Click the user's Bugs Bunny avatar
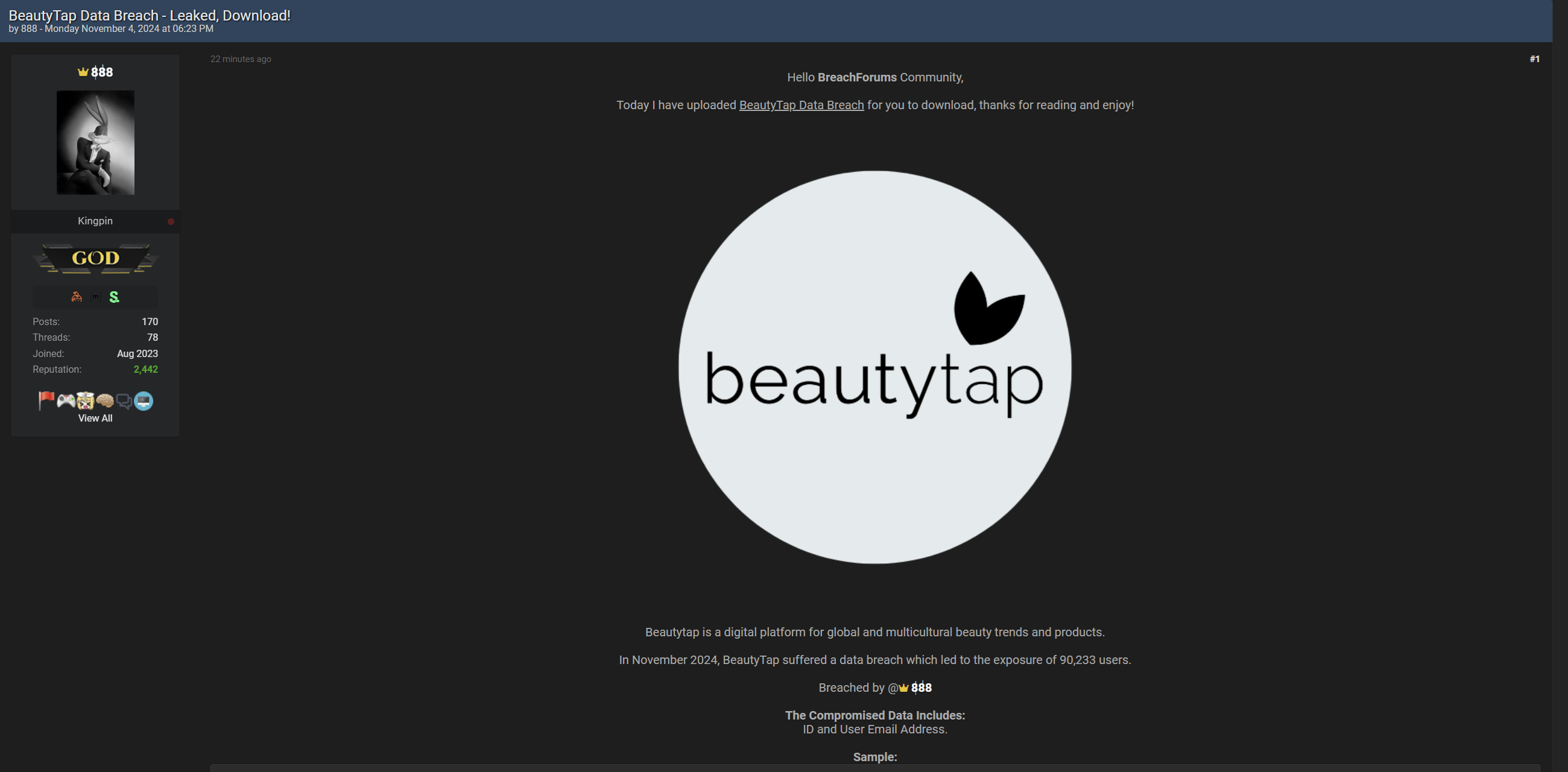This screenshot has width=1568, height=772. (x=95, y=142)
